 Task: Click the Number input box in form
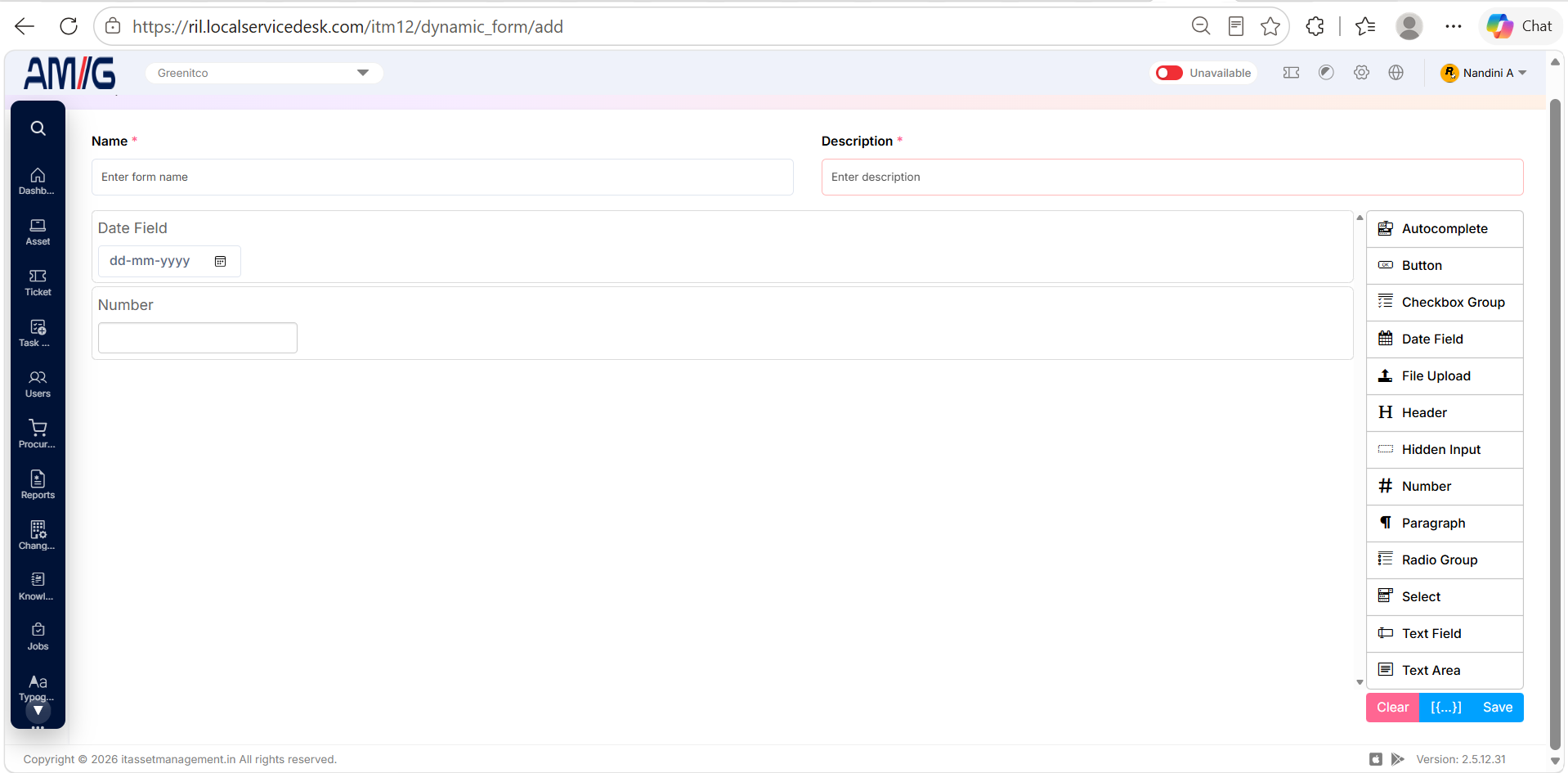tap(198, 338)
